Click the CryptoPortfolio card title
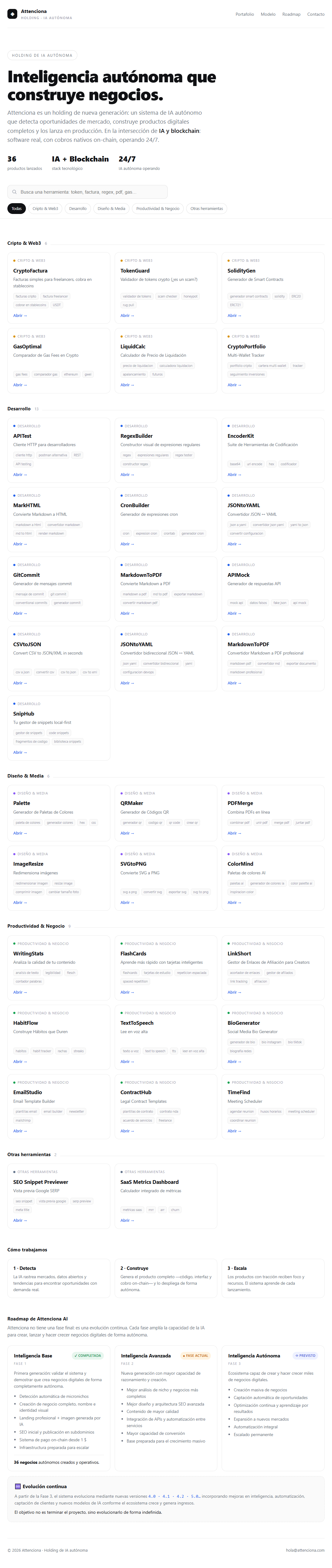The image size is (332, 1568). pyautogui.click(x=247, y=346)
